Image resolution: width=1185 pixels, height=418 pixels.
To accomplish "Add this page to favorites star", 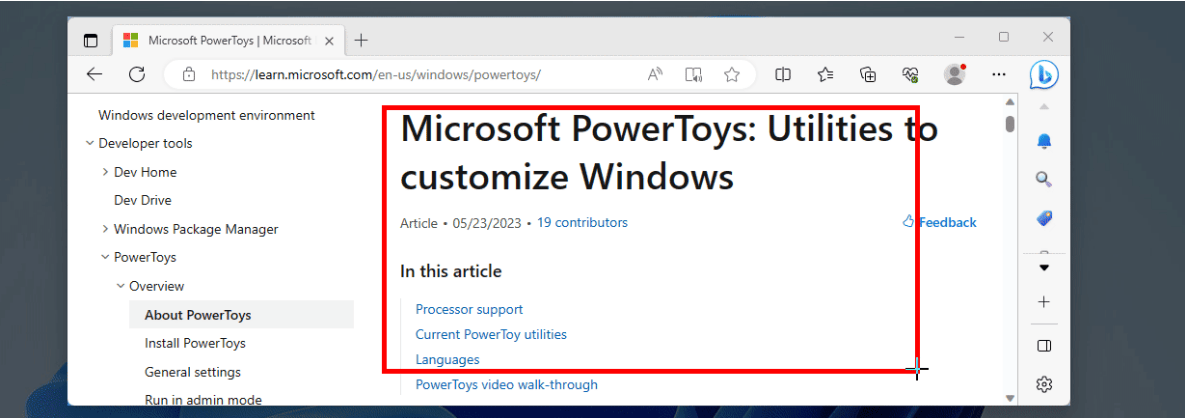I will point(732,74).
